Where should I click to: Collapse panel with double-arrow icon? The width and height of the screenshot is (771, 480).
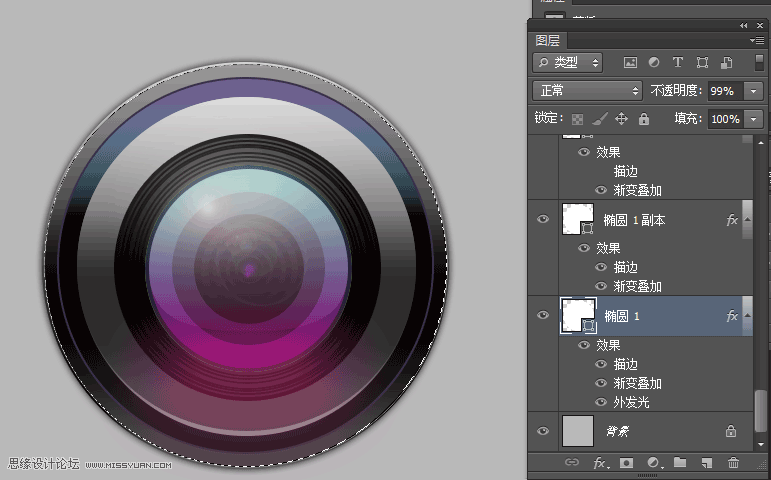pos(743,26)
